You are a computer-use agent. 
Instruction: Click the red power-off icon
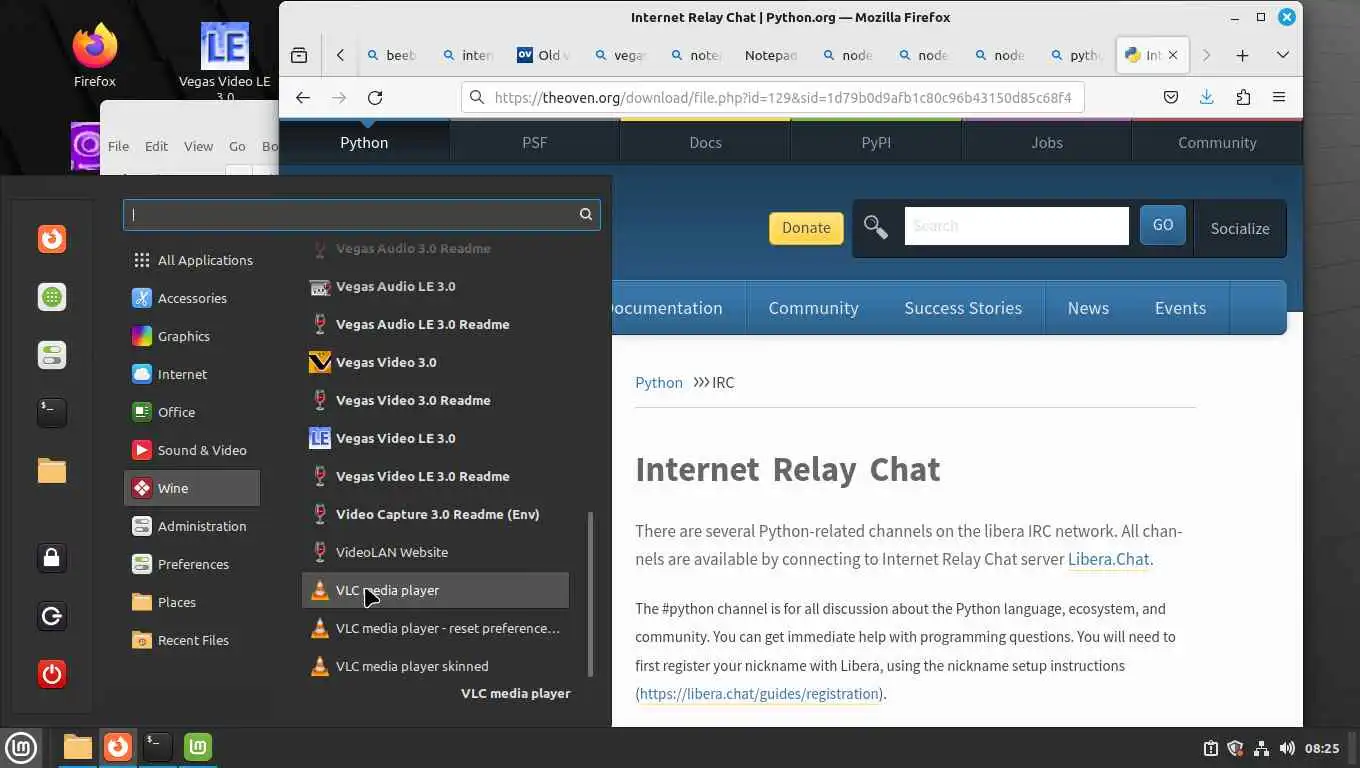point(52,674)
